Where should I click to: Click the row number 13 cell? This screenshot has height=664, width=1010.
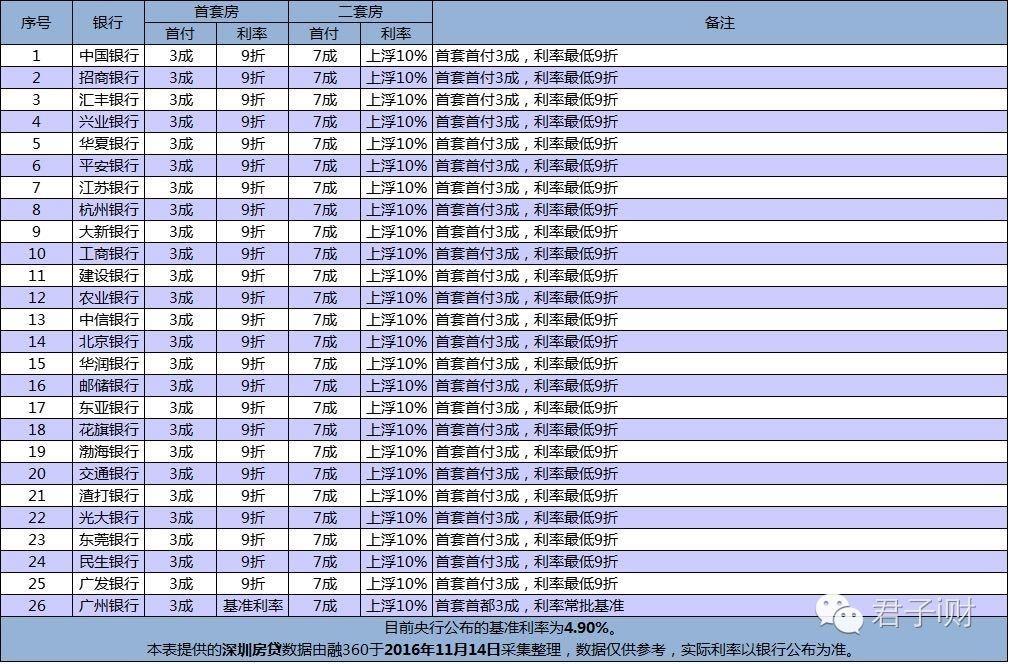(x=36, y=319)
